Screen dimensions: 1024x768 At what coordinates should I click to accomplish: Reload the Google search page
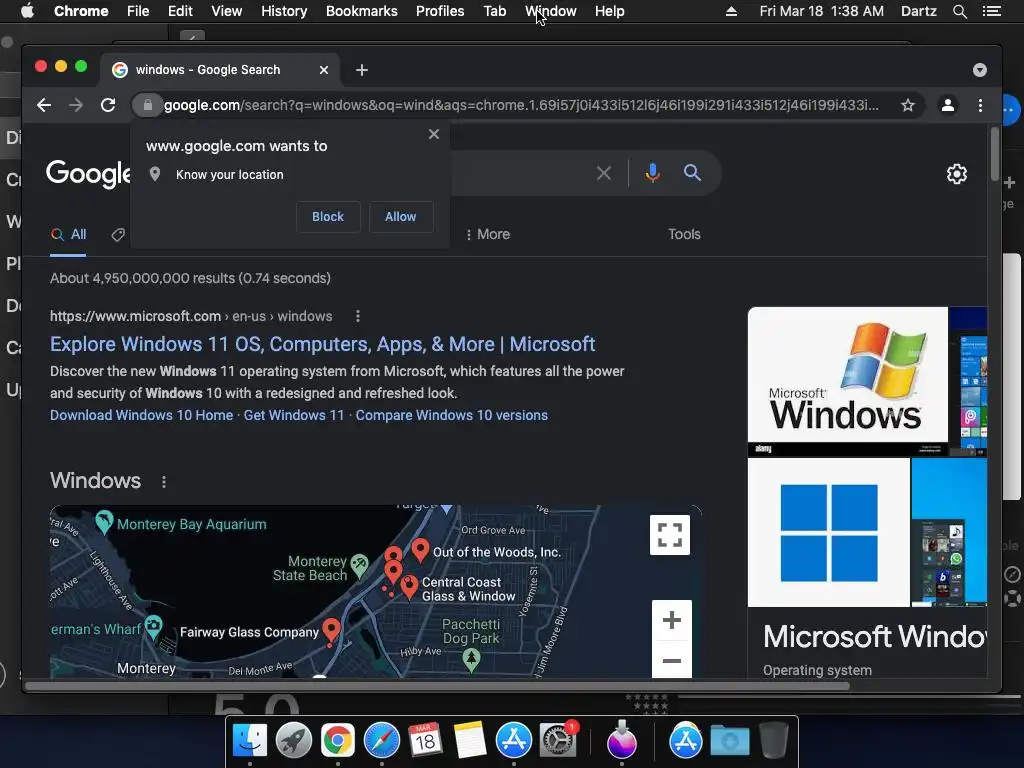tap(108, 105)
